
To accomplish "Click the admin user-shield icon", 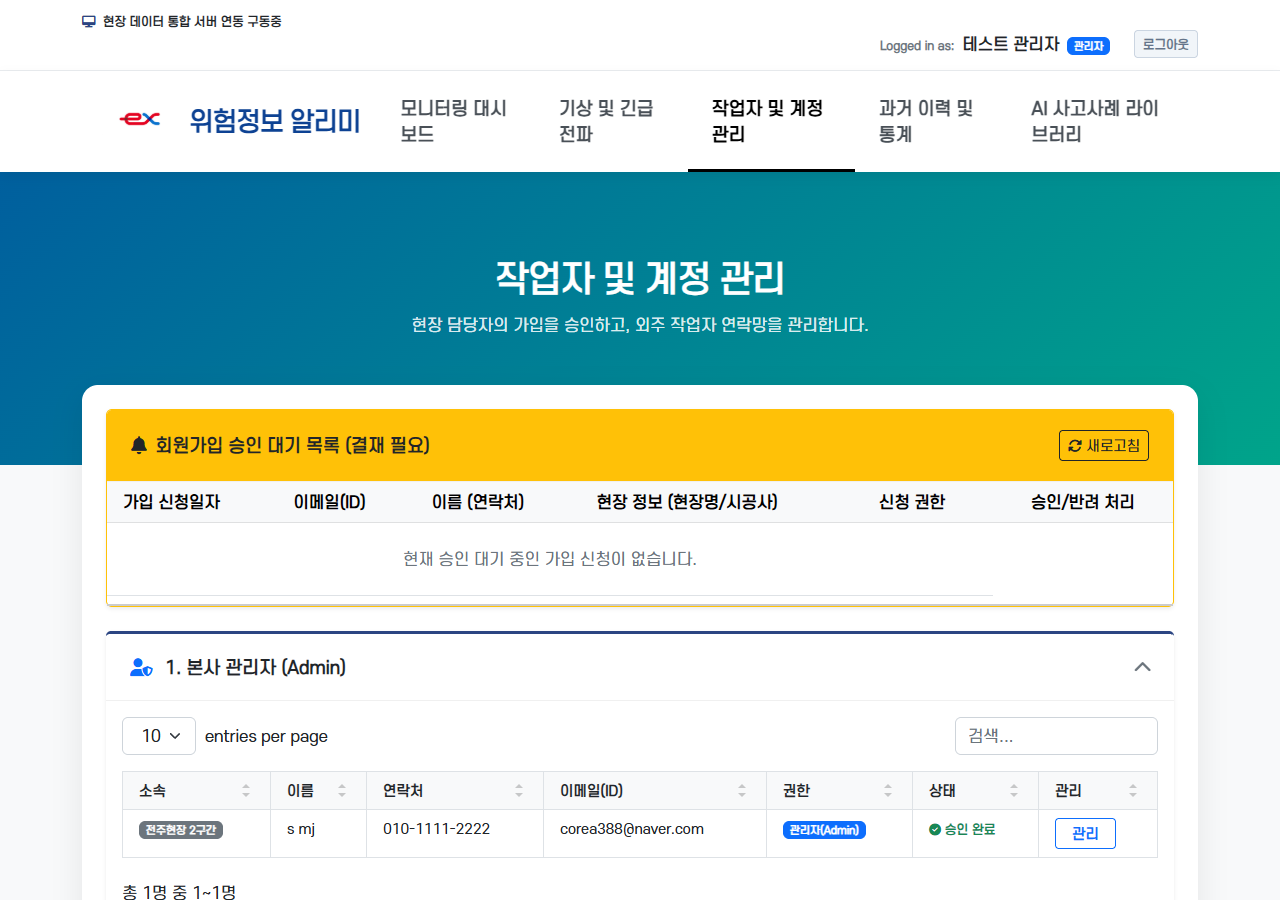I will coord(141,667).
